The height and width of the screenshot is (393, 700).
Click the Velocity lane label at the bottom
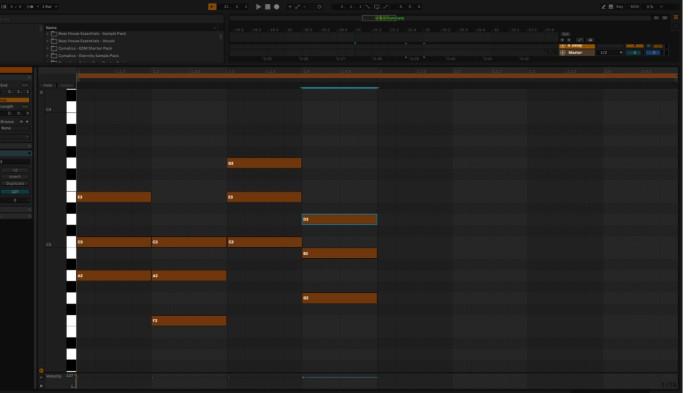[54, 376]
